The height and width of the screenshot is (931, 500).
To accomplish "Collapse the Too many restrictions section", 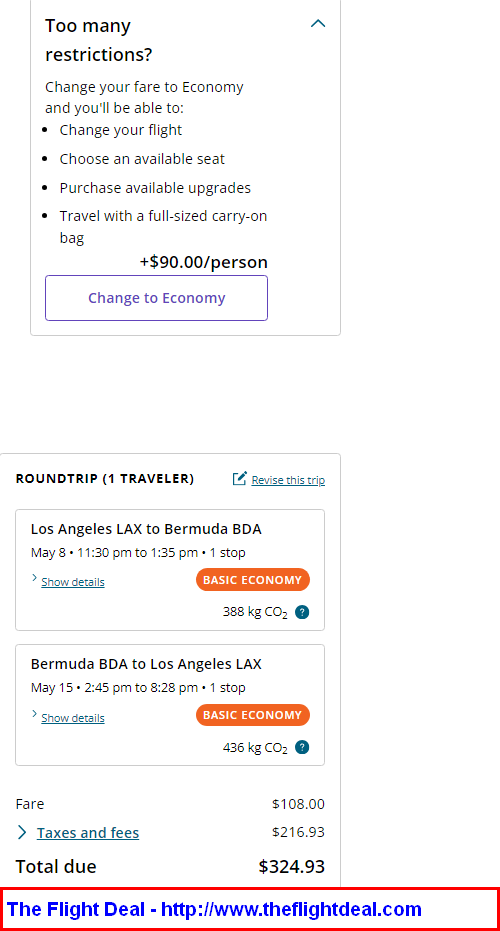I will click(318, 24).
